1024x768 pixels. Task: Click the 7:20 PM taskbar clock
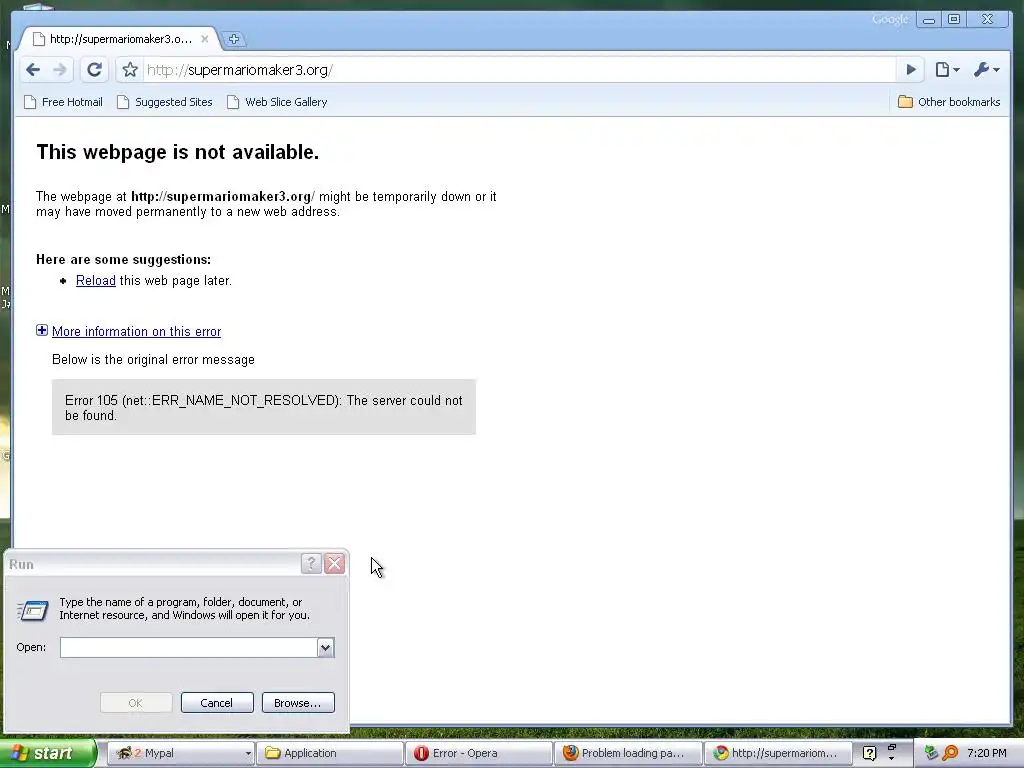986,753
